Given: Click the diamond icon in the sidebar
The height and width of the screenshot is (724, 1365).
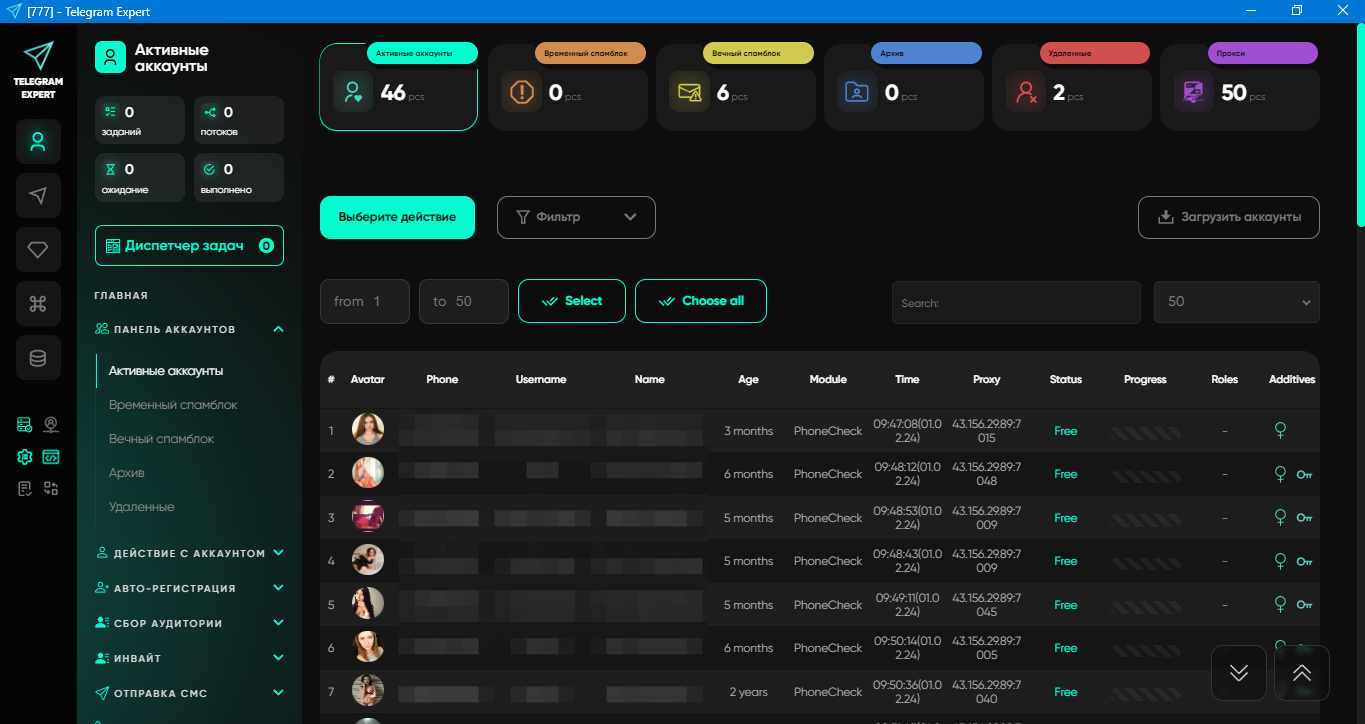Looking at the screenshot, I should click(x=38, y=250).
